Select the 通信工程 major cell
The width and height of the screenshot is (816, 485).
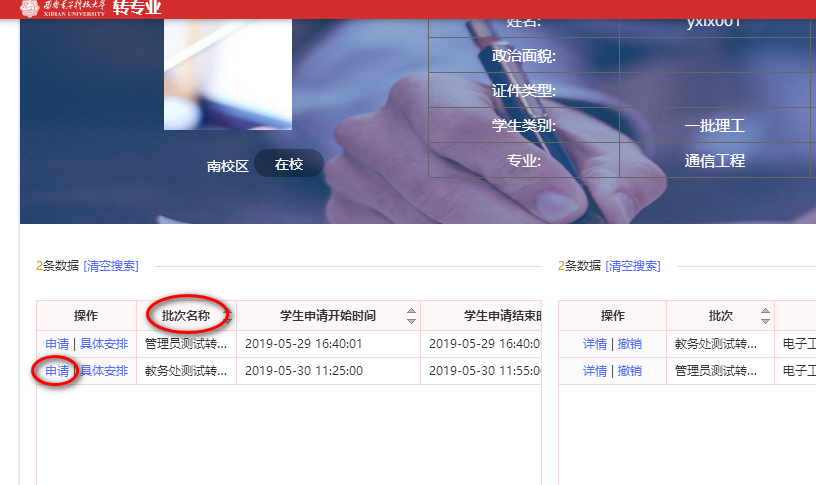[714, 161]
